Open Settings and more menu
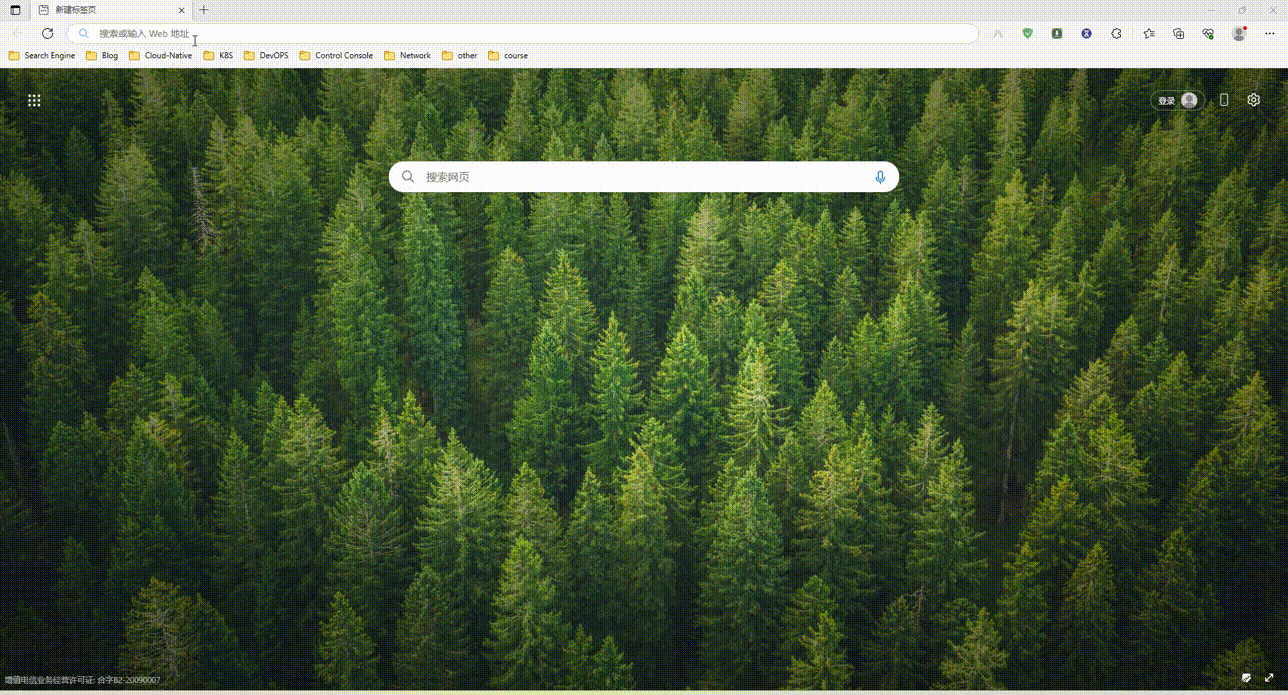The image size is (1288, 695). (1269, 33)
